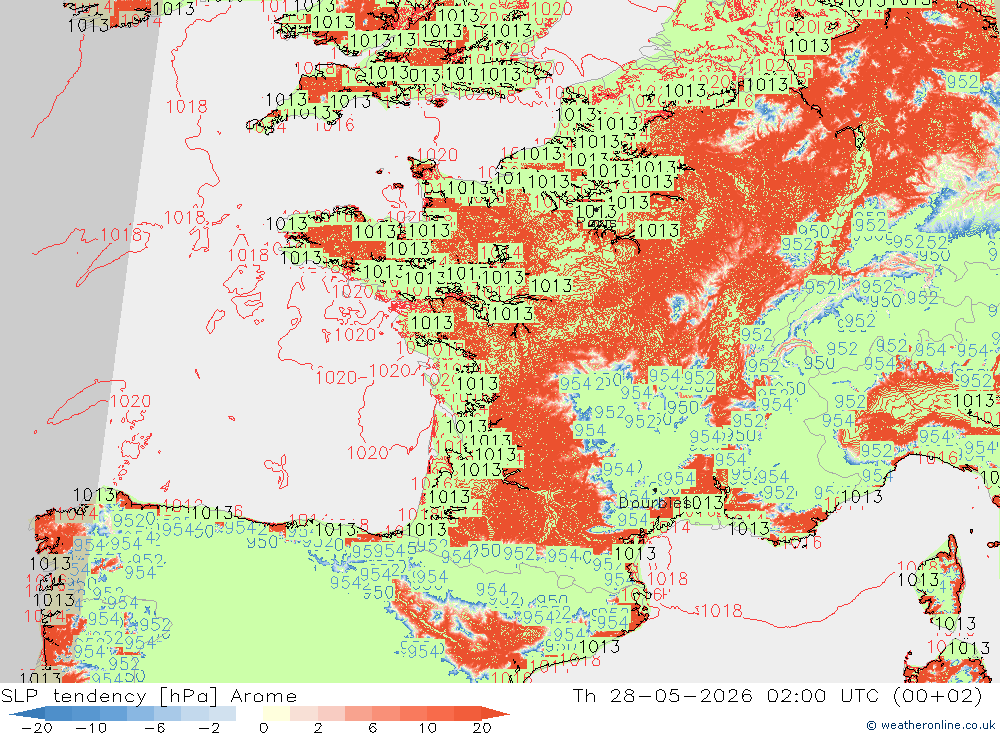
Task: Click the positive '20' legend scale label
Action: click(482, 728)
